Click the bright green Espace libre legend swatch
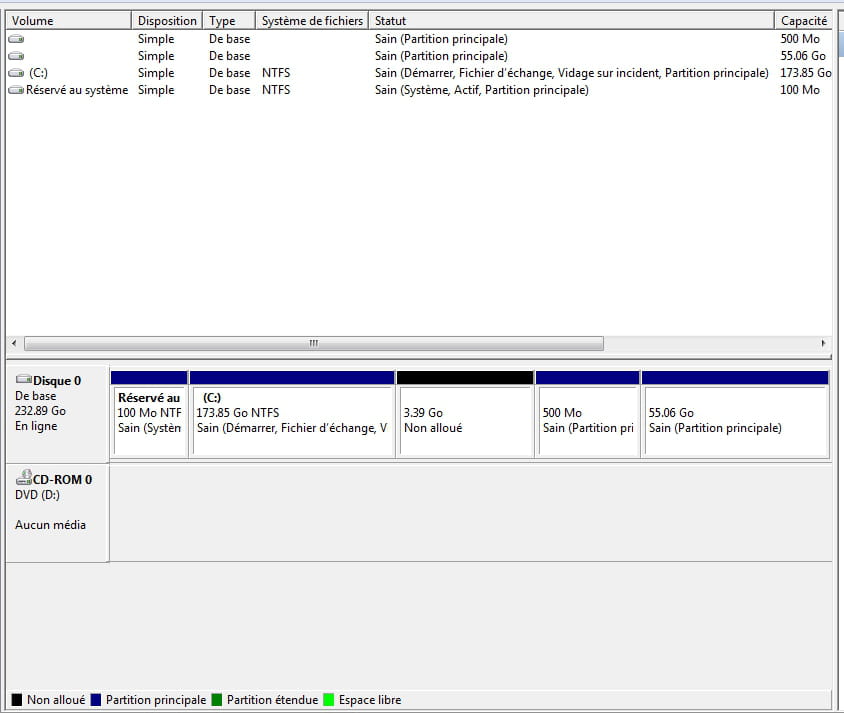 [329, 700]
